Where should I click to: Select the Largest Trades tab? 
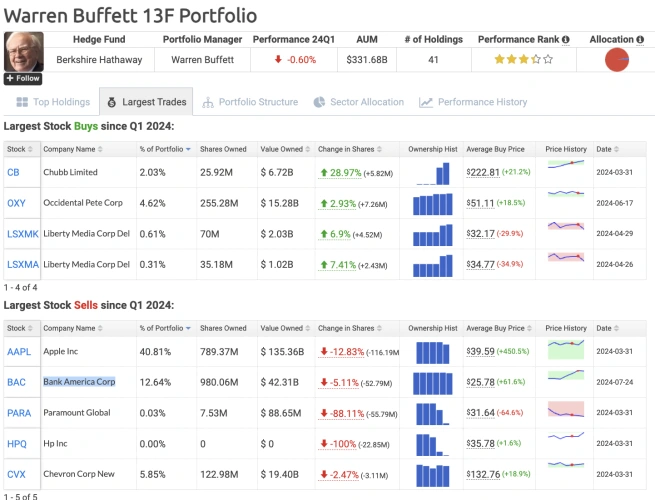click(146, 102)
